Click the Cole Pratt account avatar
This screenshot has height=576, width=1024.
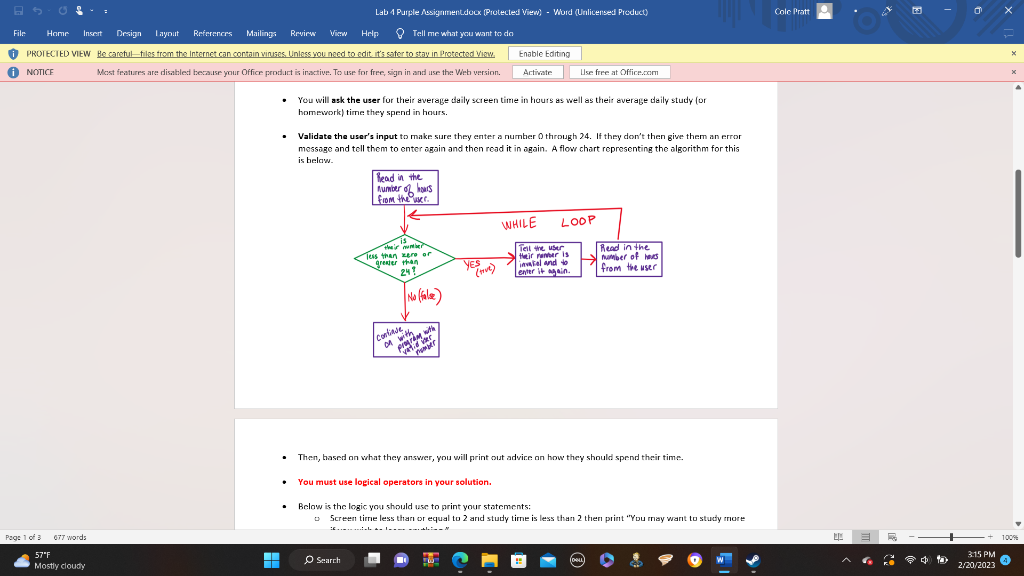click(x=824, y=11)
